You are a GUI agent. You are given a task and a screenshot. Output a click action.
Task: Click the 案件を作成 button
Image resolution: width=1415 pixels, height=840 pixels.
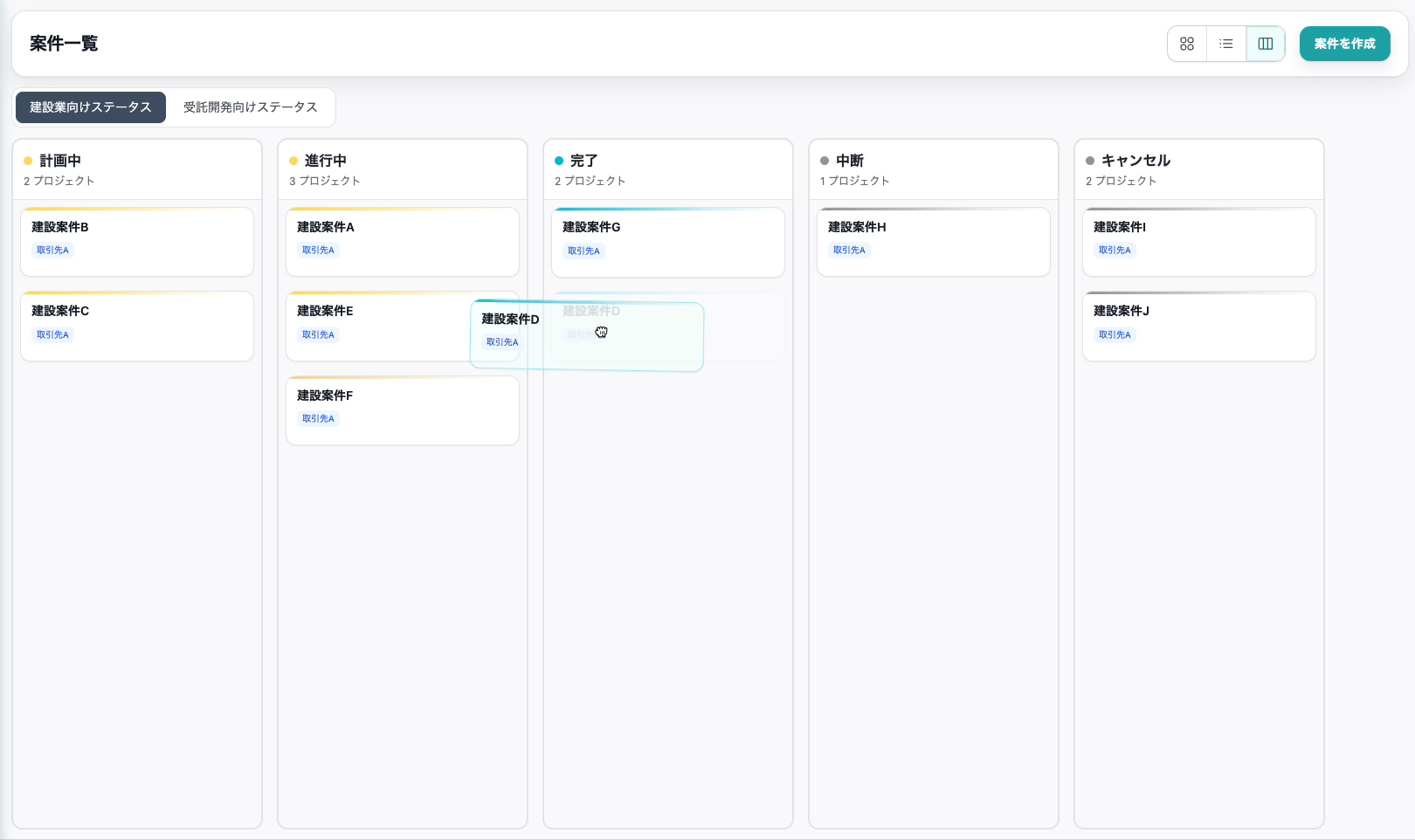(1344, 44)
